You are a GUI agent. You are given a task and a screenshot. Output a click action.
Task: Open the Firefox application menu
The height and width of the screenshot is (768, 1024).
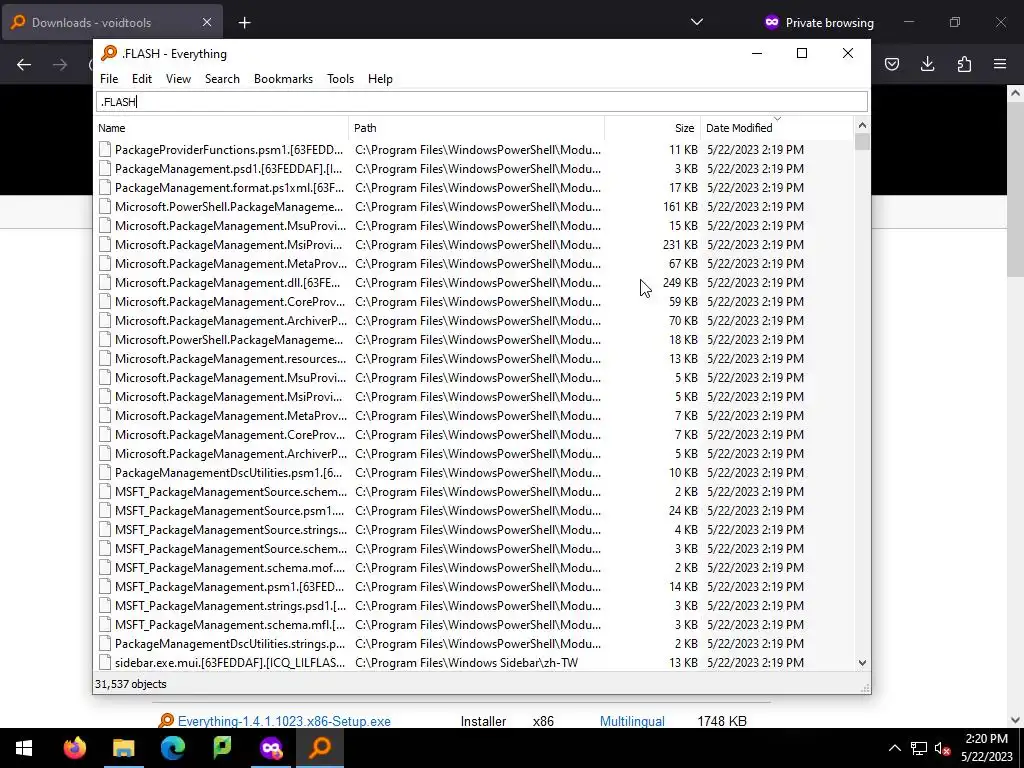coord(1000,64)
